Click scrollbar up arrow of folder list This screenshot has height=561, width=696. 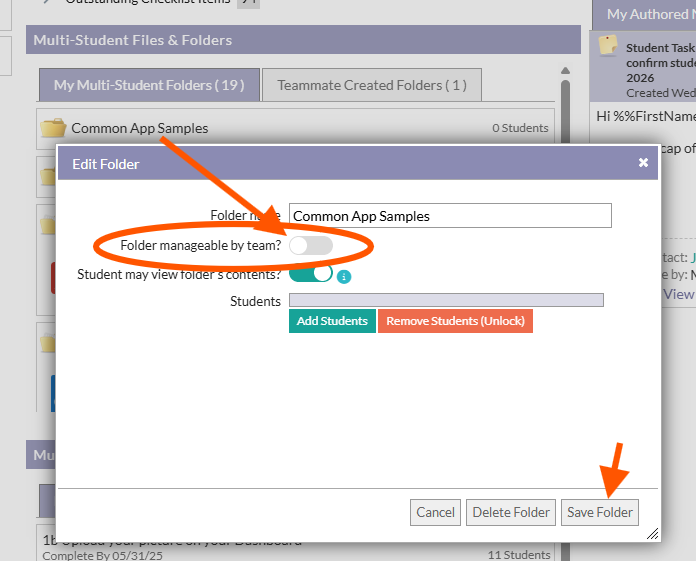tap(566, 71)
